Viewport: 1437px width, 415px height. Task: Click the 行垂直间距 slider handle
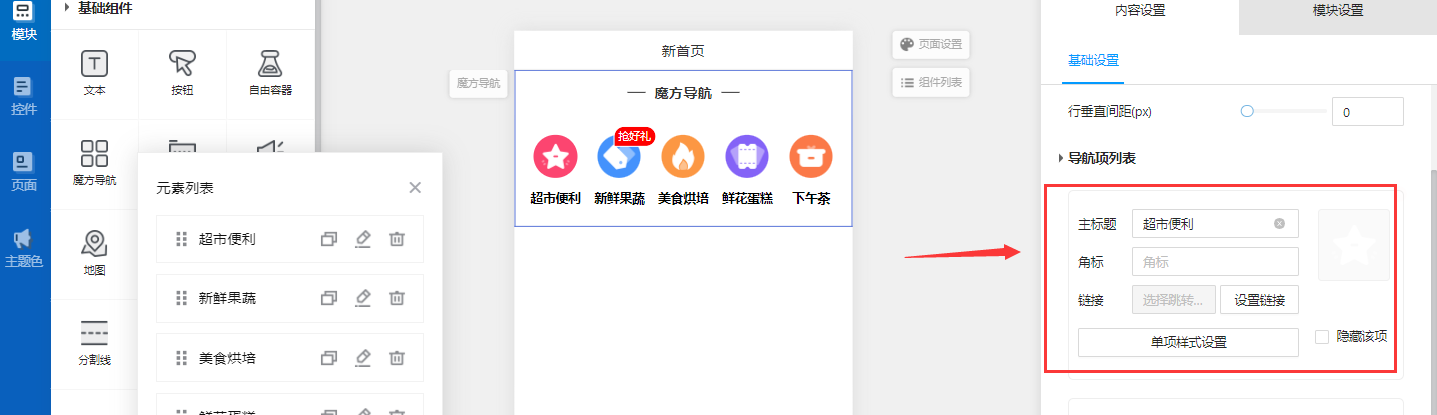(1247, 112)
